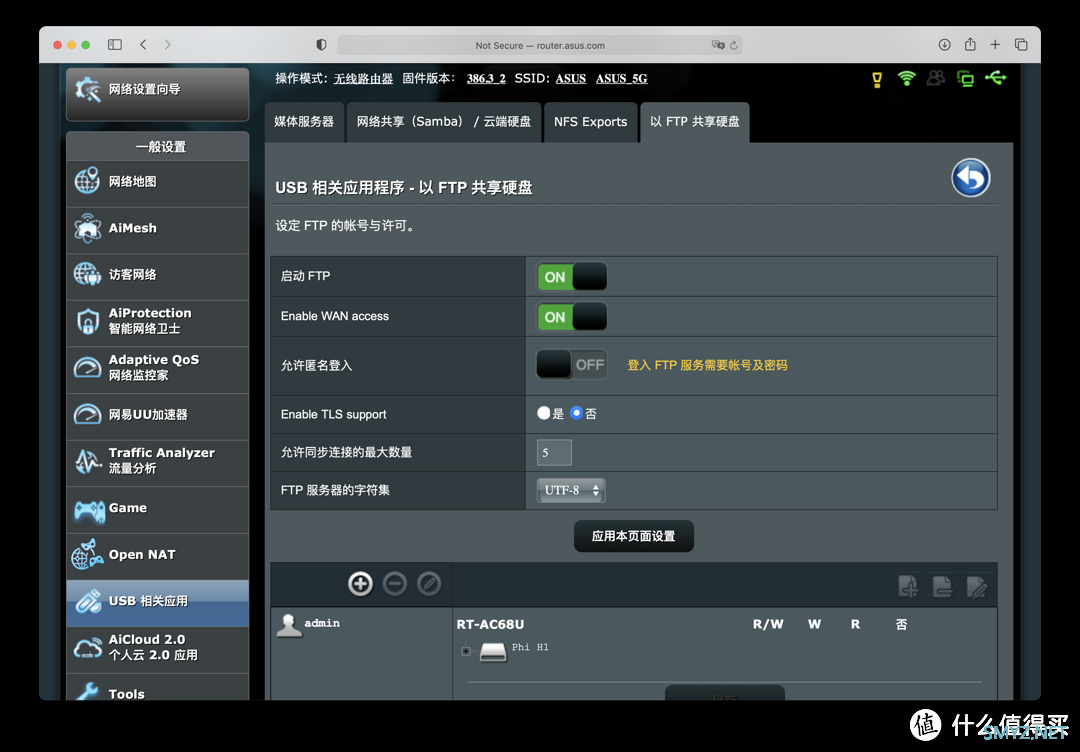Select the admin user account icon
1080x752 pixels.
pos(289,625)
